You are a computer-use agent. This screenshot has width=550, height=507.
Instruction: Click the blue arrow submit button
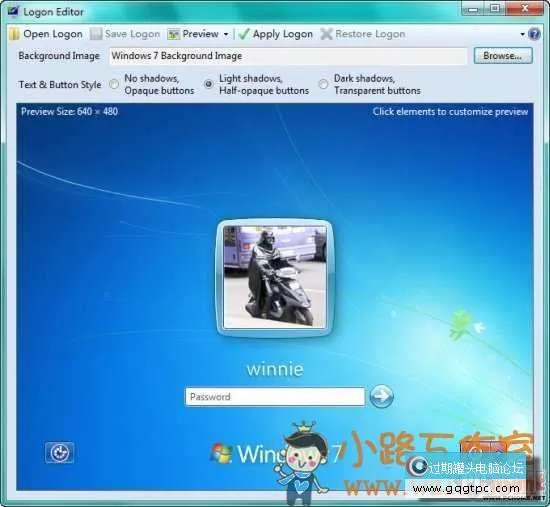point(382,396)
